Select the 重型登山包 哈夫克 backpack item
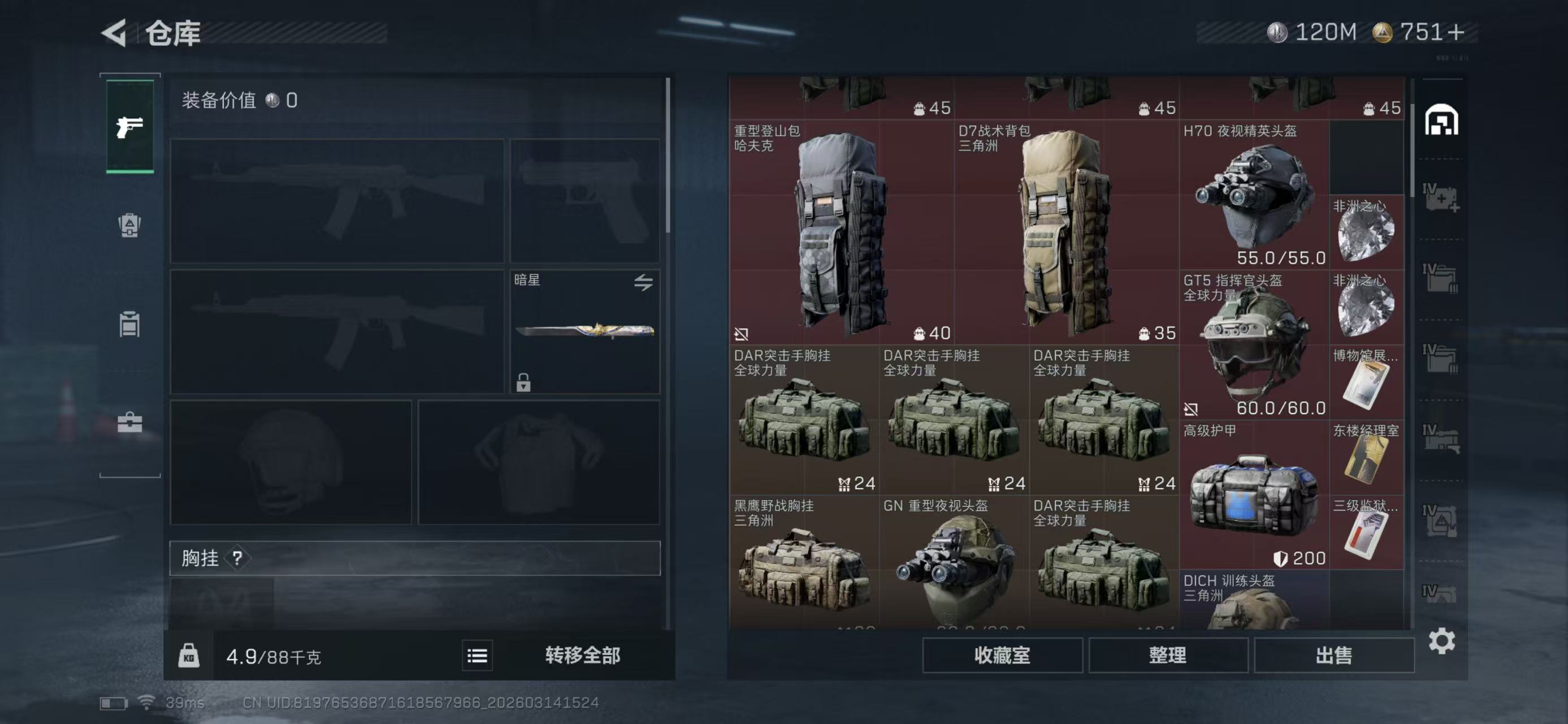Viewport: 1568px width, 724px height. coord(842,232)
